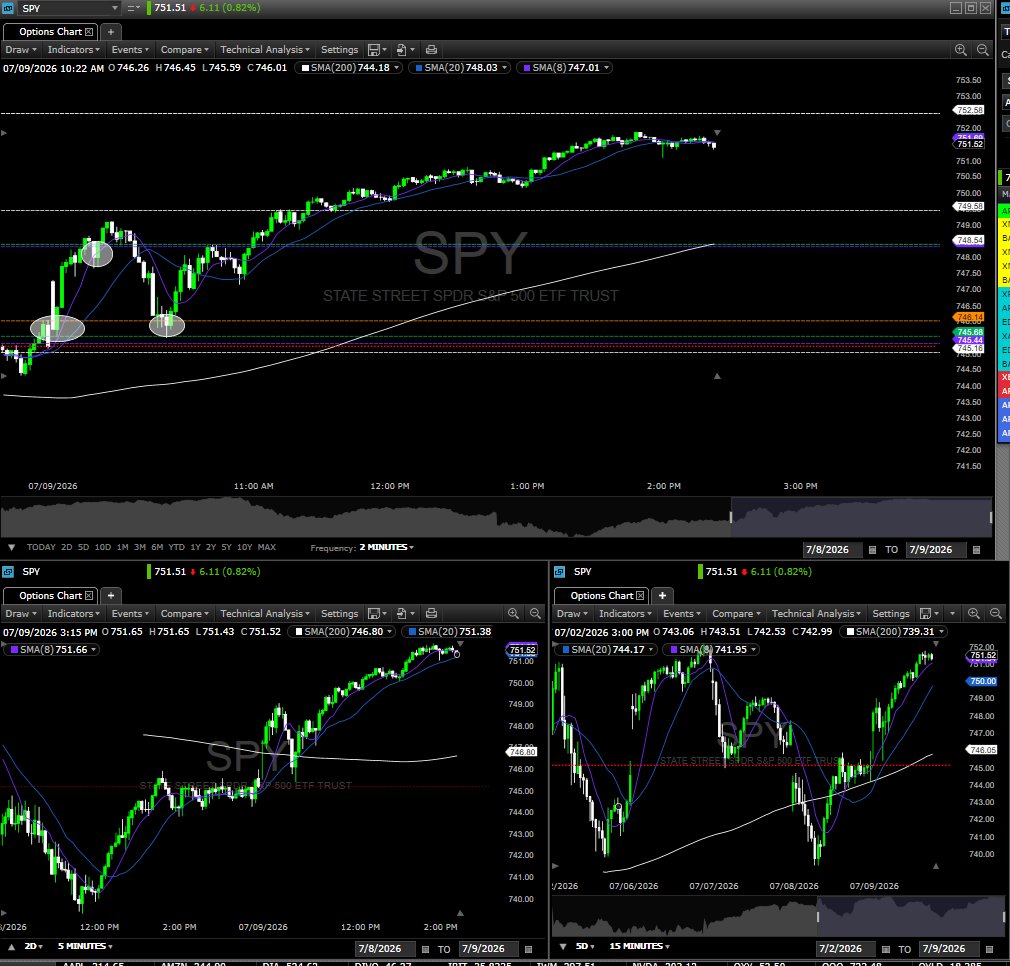Click right handle of top chart range slider
This screenshot has width=1010, height=966.
coord(991,517)
